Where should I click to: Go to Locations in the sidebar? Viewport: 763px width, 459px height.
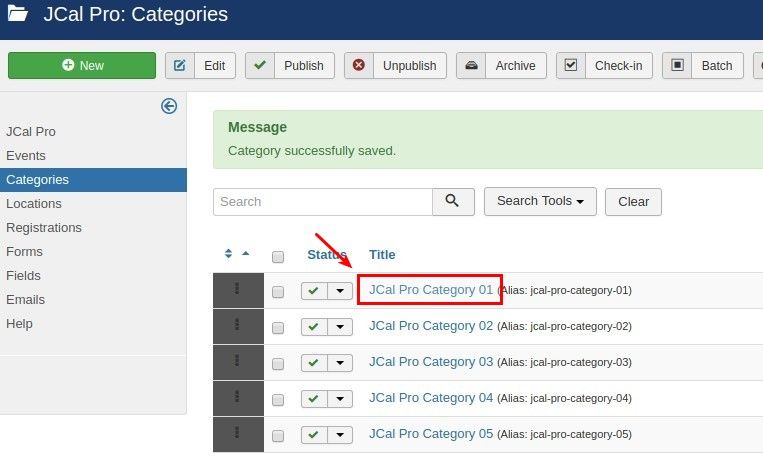[x=34, y=203]
